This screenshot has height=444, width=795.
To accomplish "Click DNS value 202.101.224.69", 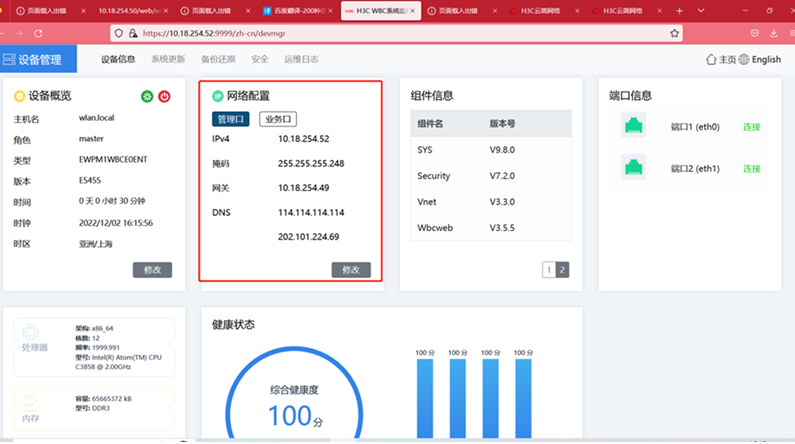I will coord(308,237).
